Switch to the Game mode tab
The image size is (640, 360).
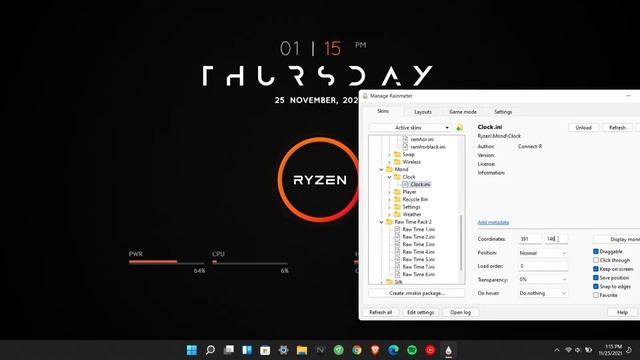[463, 112]
